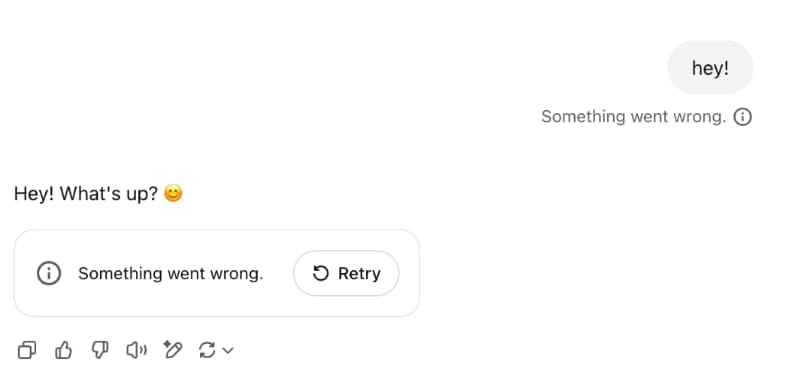
Task: Select the "hey!" user message bubble
Action: point(710,67)
